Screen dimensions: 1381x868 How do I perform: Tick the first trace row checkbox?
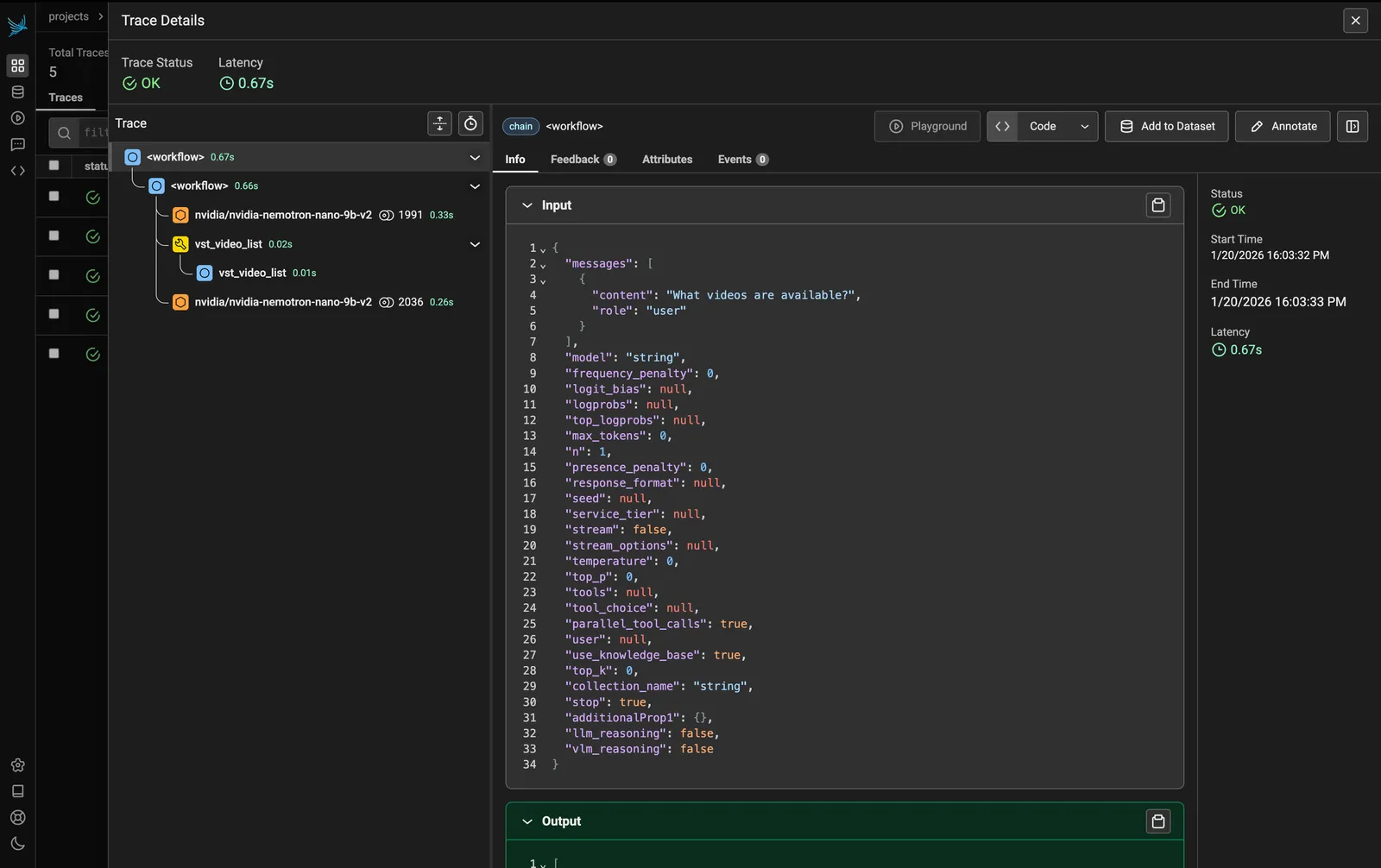tap(54, 197)
